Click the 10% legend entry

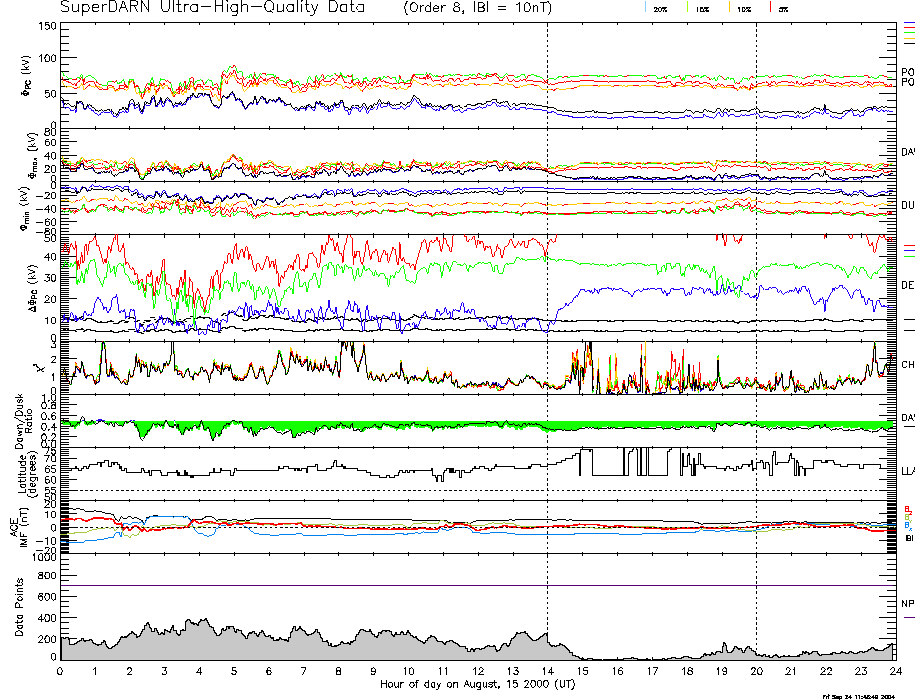coord(743,9)
